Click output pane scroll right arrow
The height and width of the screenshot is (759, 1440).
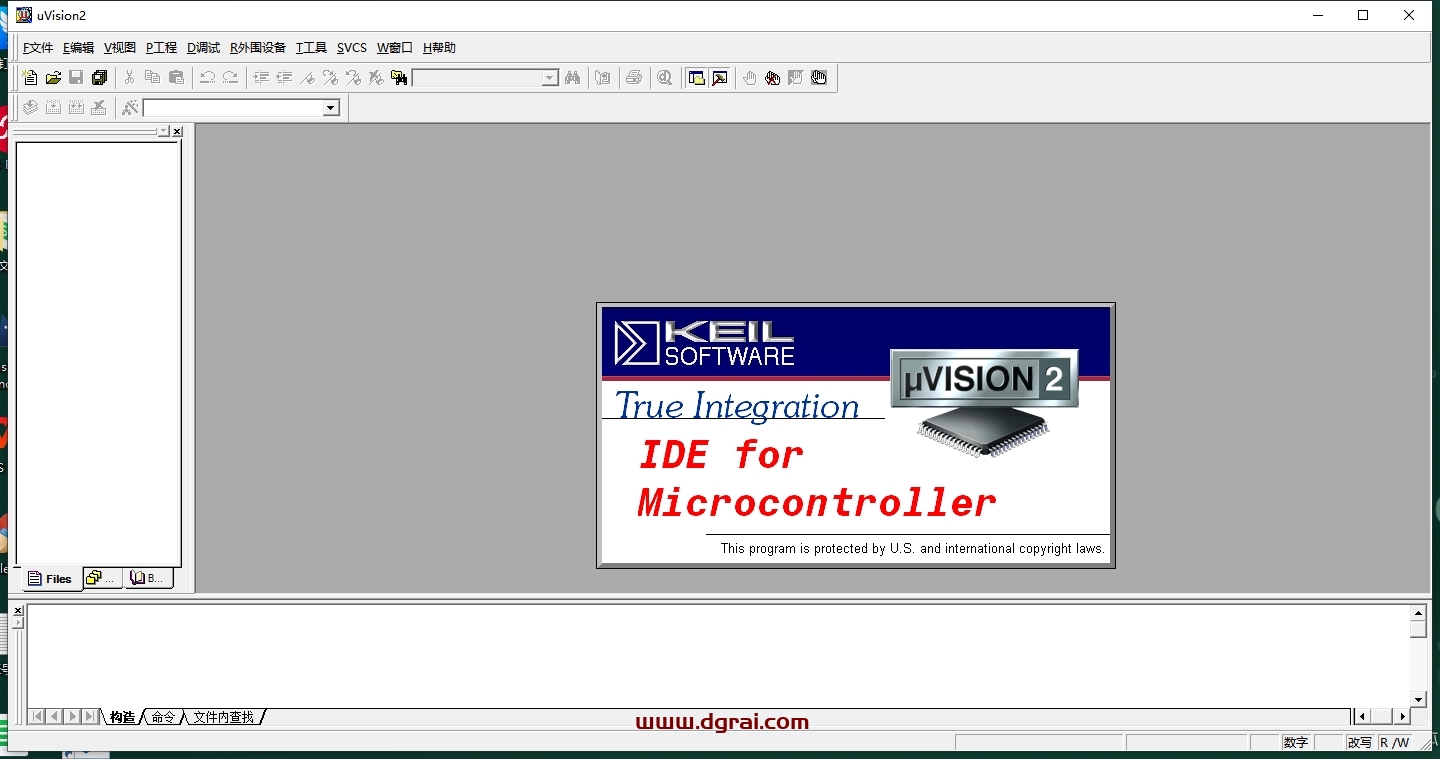(x=1402, y=717)
